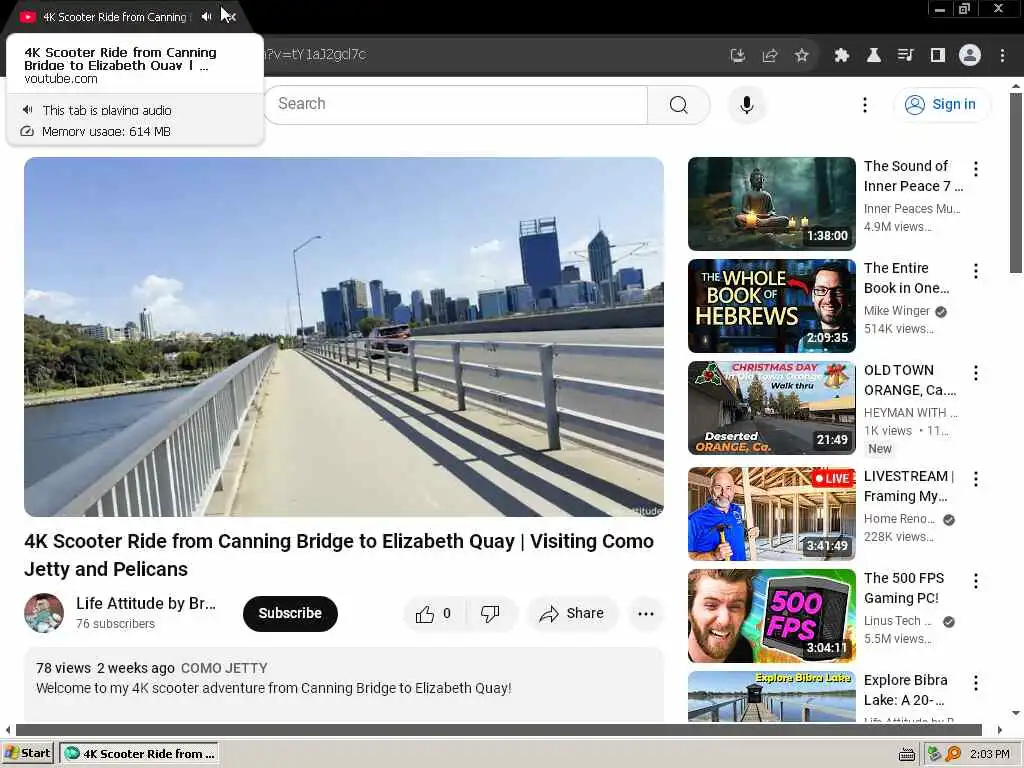Click Mike Winger channel name
1024x768 pixels.
pos(897,311)
